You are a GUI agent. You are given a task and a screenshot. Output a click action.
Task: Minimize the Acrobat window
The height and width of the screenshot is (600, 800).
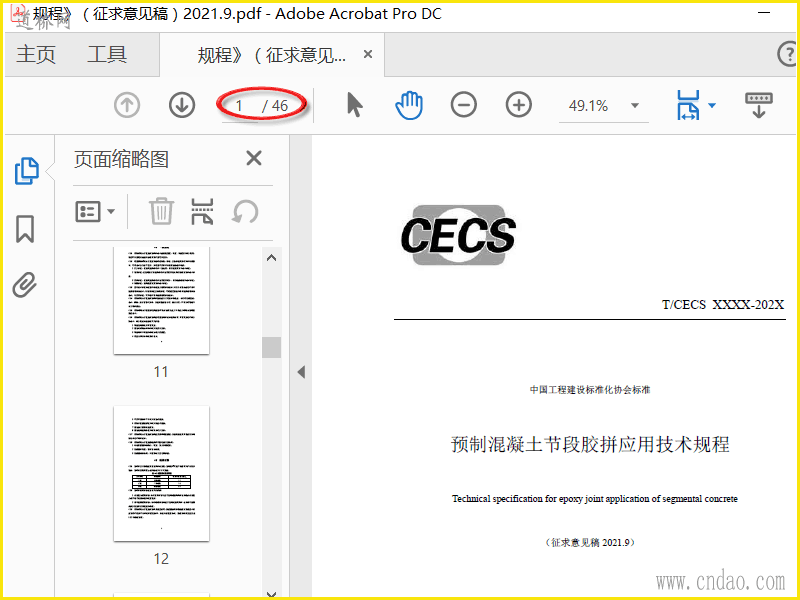[x=764, y=13]
